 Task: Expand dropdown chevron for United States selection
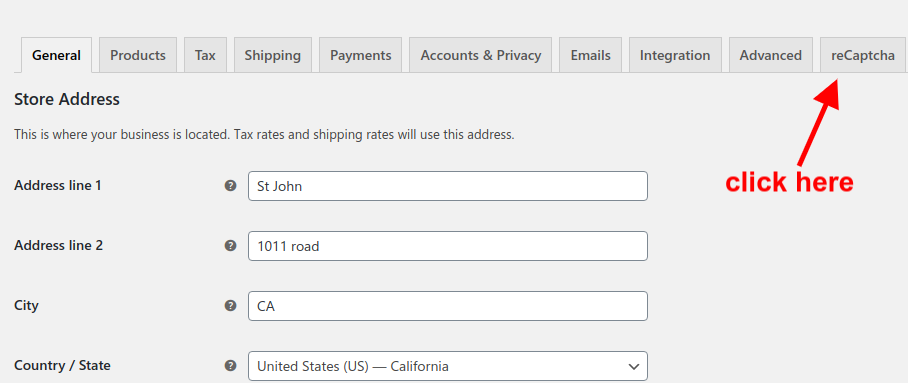(634, 367)
